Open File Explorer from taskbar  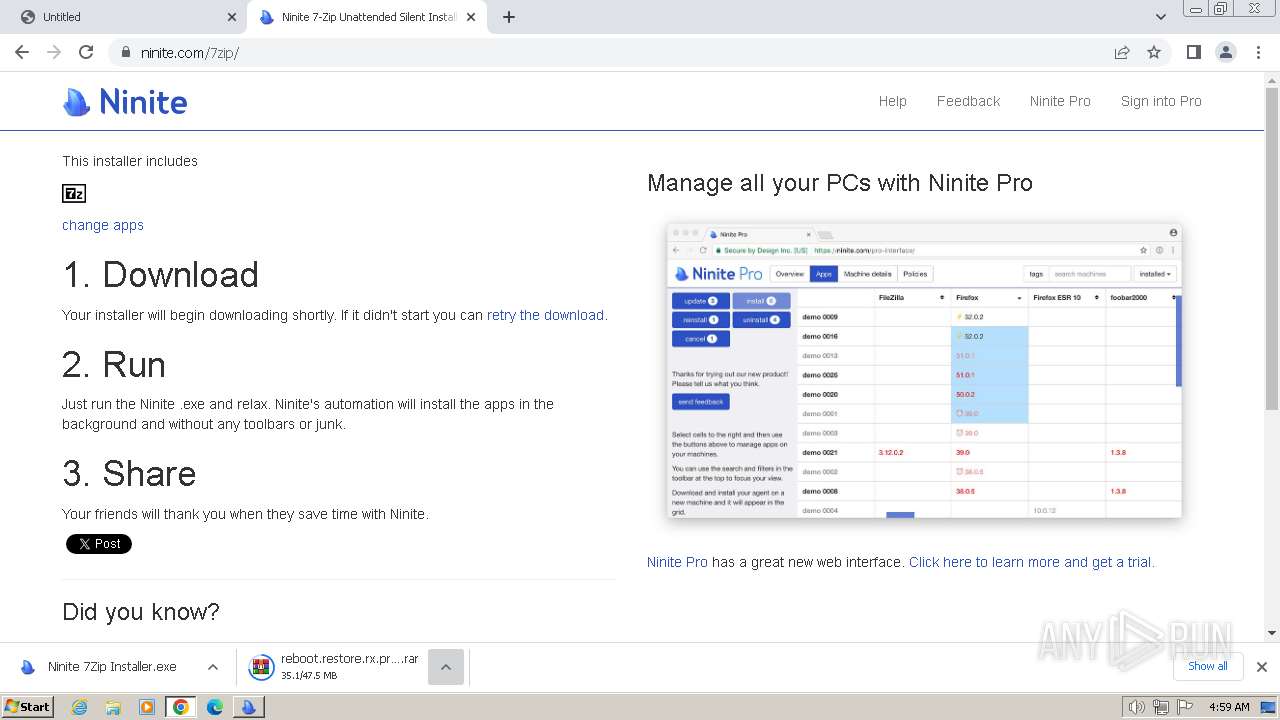pyautogui.click(x=113, y=707)
